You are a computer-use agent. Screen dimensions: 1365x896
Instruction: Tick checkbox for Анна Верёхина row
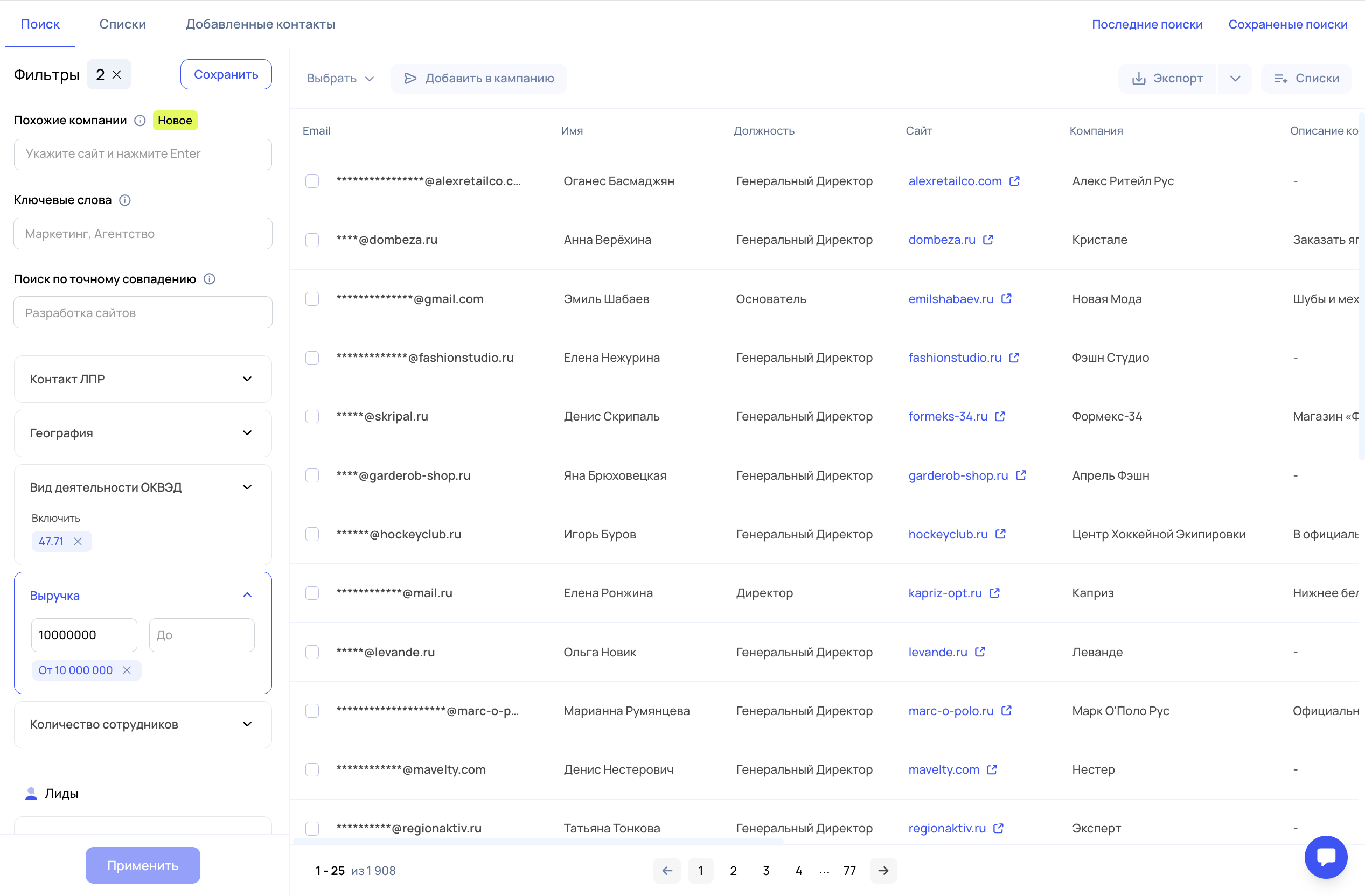[312, 240]
